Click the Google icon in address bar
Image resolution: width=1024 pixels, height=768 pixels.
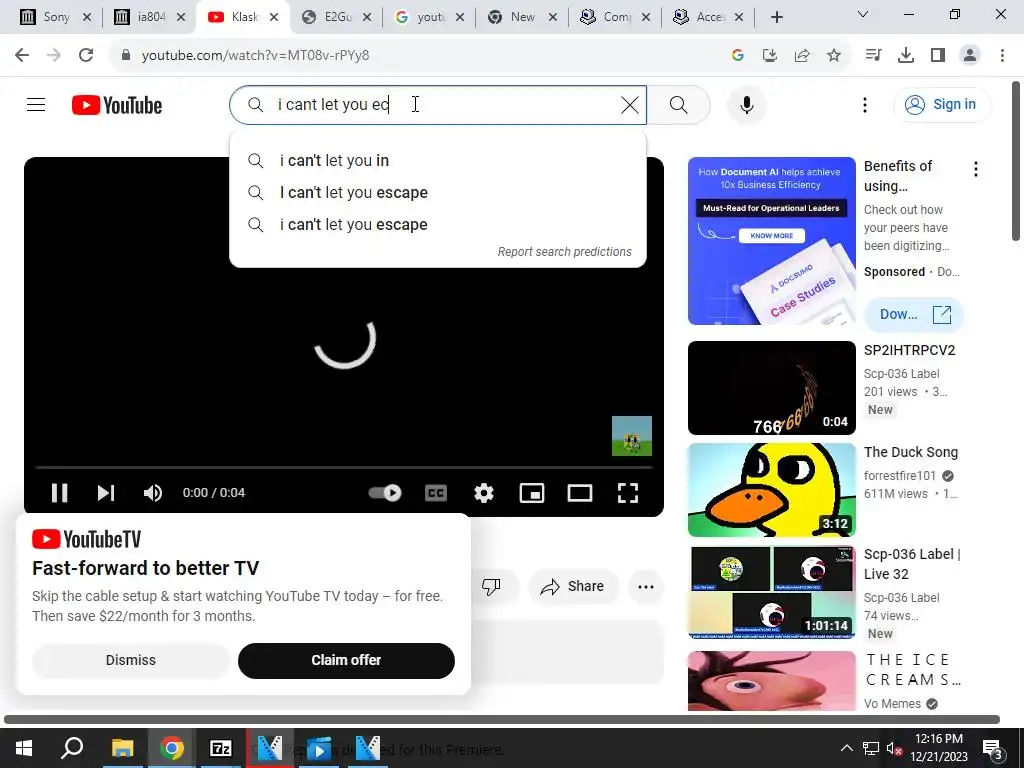pos(737,56)
